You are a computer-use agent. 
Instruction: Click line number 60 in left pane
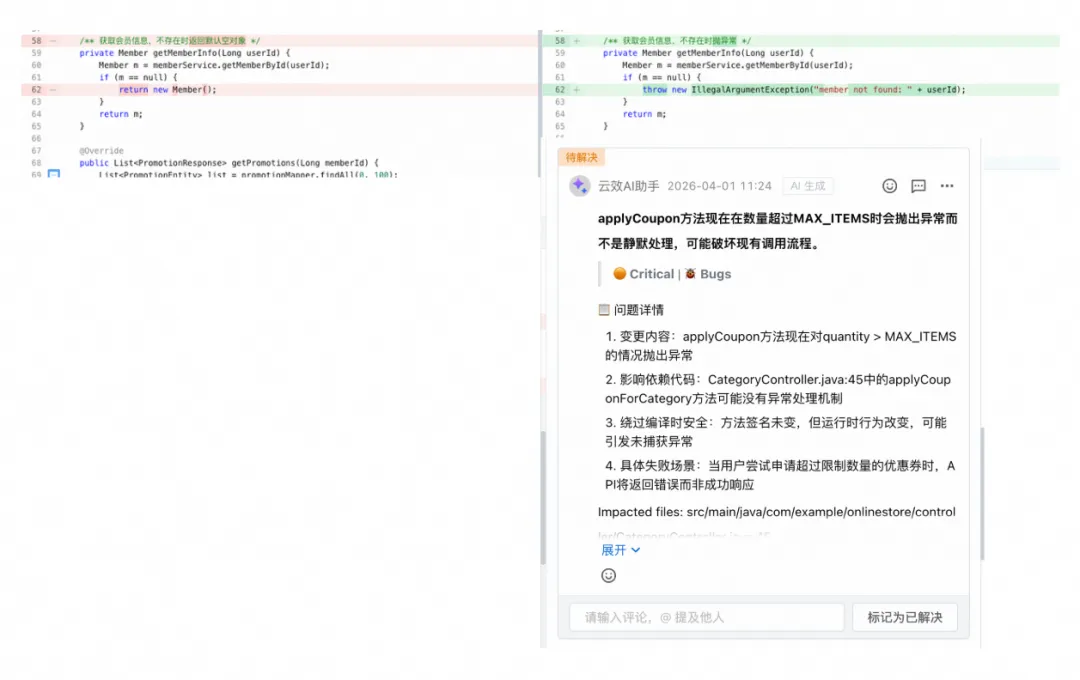[36, 65]
